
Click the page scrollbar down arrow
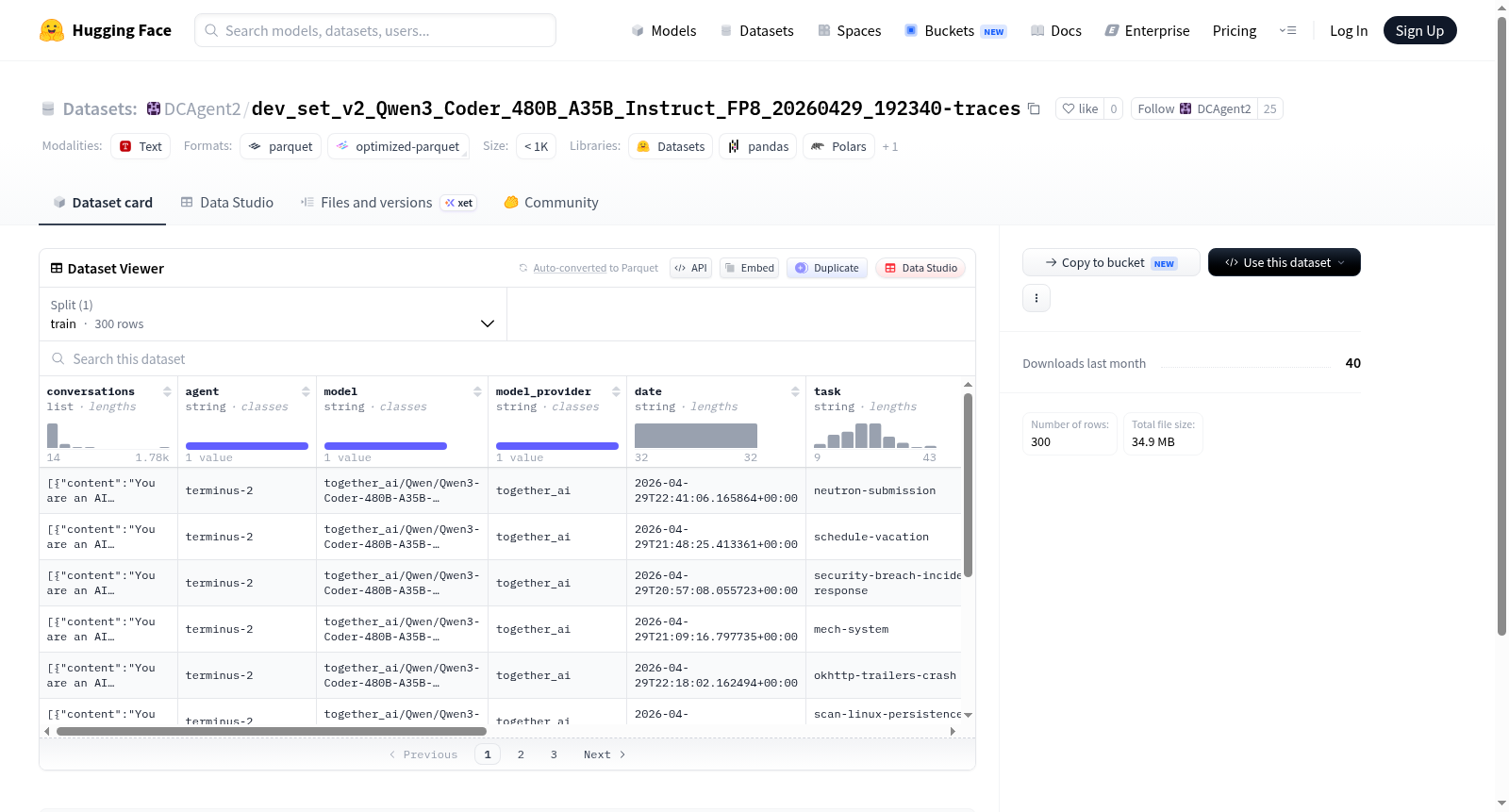1502,804
